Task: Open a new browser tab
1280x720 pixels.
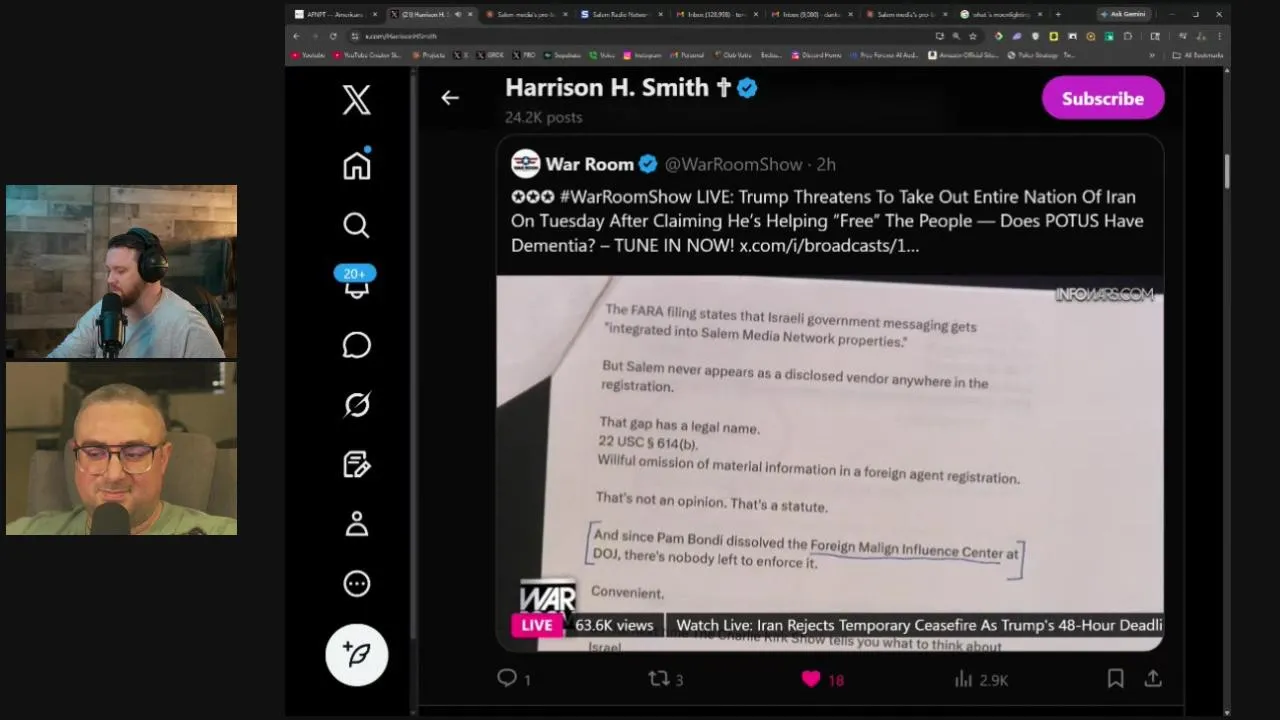Action: (1058, 14)
